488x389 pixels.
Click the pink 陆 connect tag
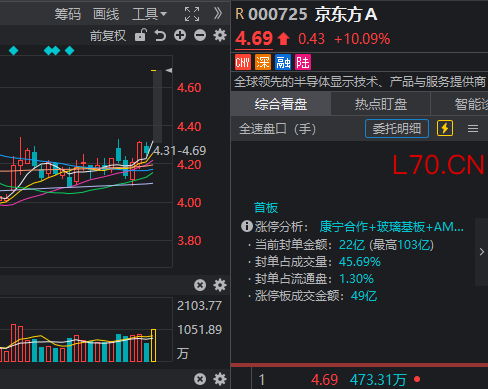303,62
